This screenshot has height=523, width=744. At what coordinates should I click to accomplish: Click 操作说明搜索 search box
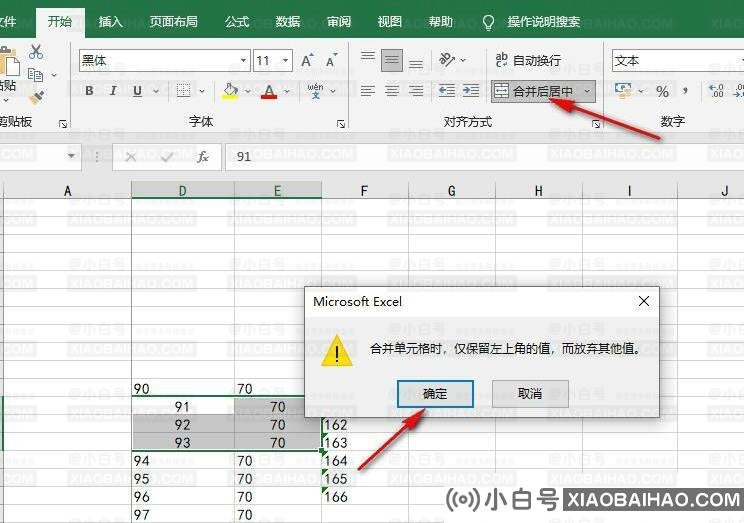544,22
